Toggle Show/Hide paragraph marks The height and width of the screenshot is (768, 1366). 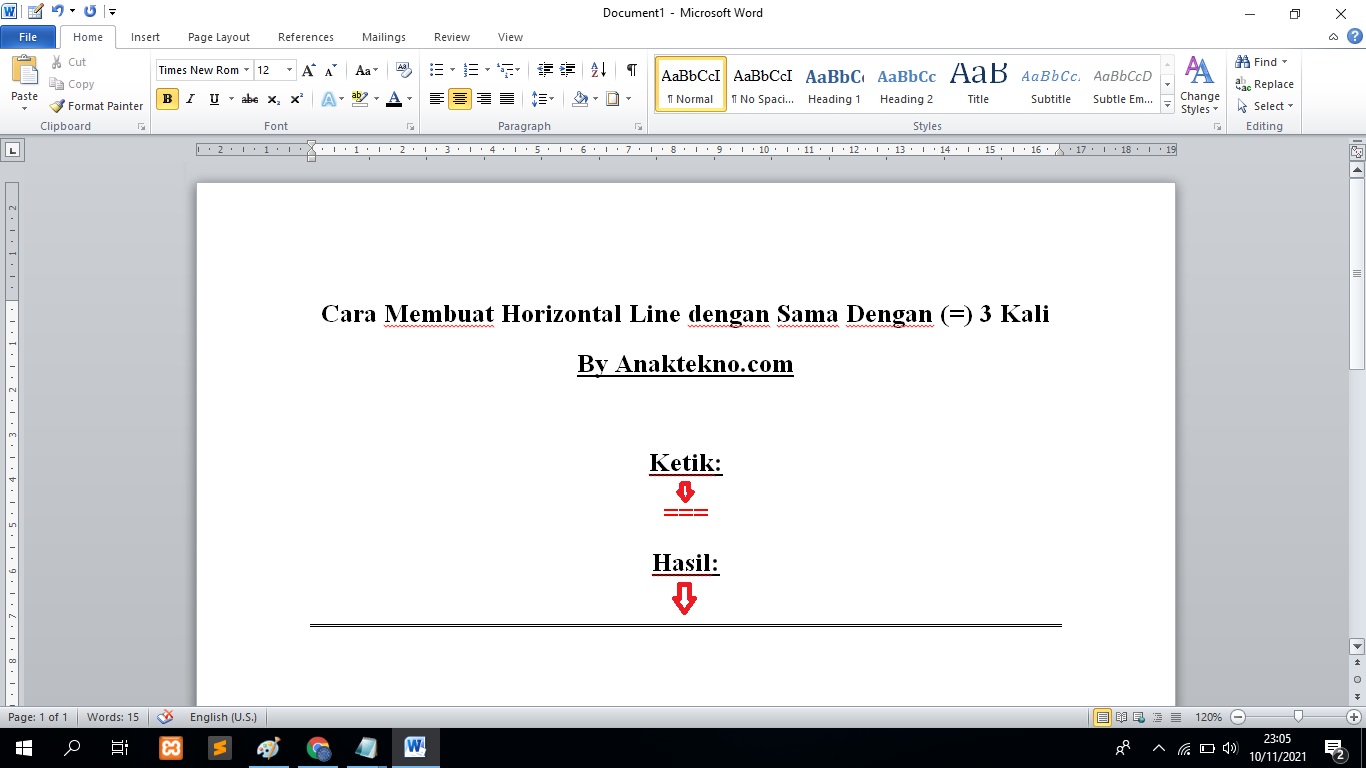[x=632, y=70]
